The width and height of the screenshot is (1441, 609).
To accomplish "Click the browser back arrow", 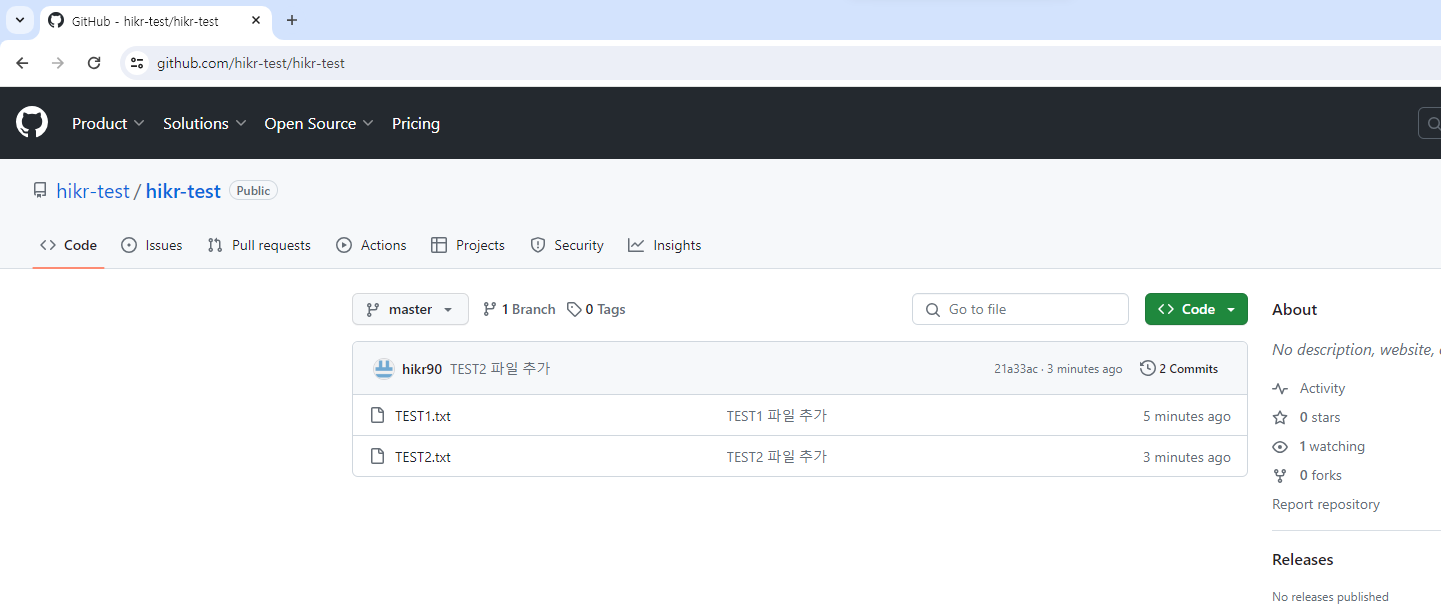I will (22, 63).
